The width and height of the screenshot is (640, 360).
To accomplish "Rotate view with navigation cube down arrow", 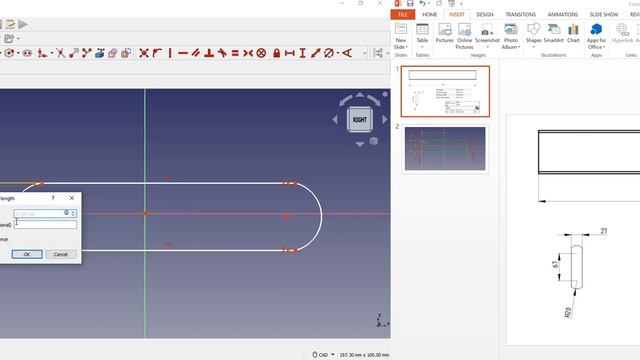I will tap(360, 144).
